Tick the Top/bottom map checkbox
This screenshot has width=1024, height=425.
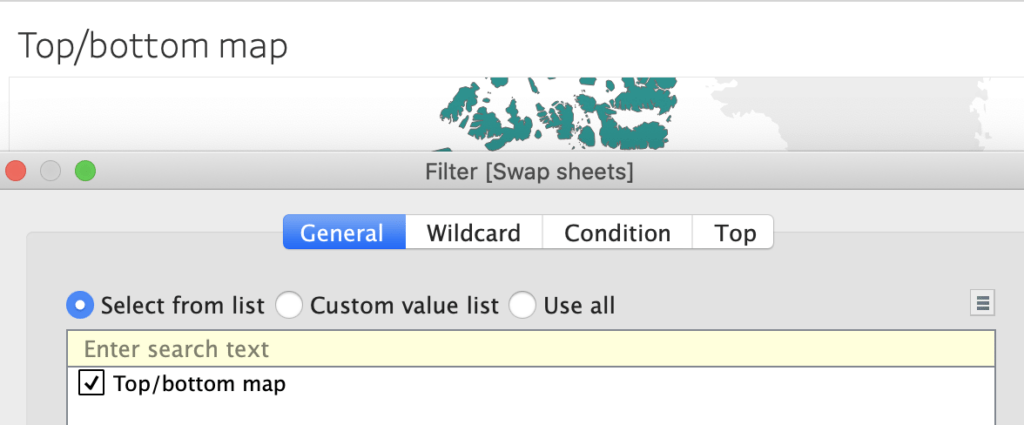pyautogui.click(x=90, y=383)
